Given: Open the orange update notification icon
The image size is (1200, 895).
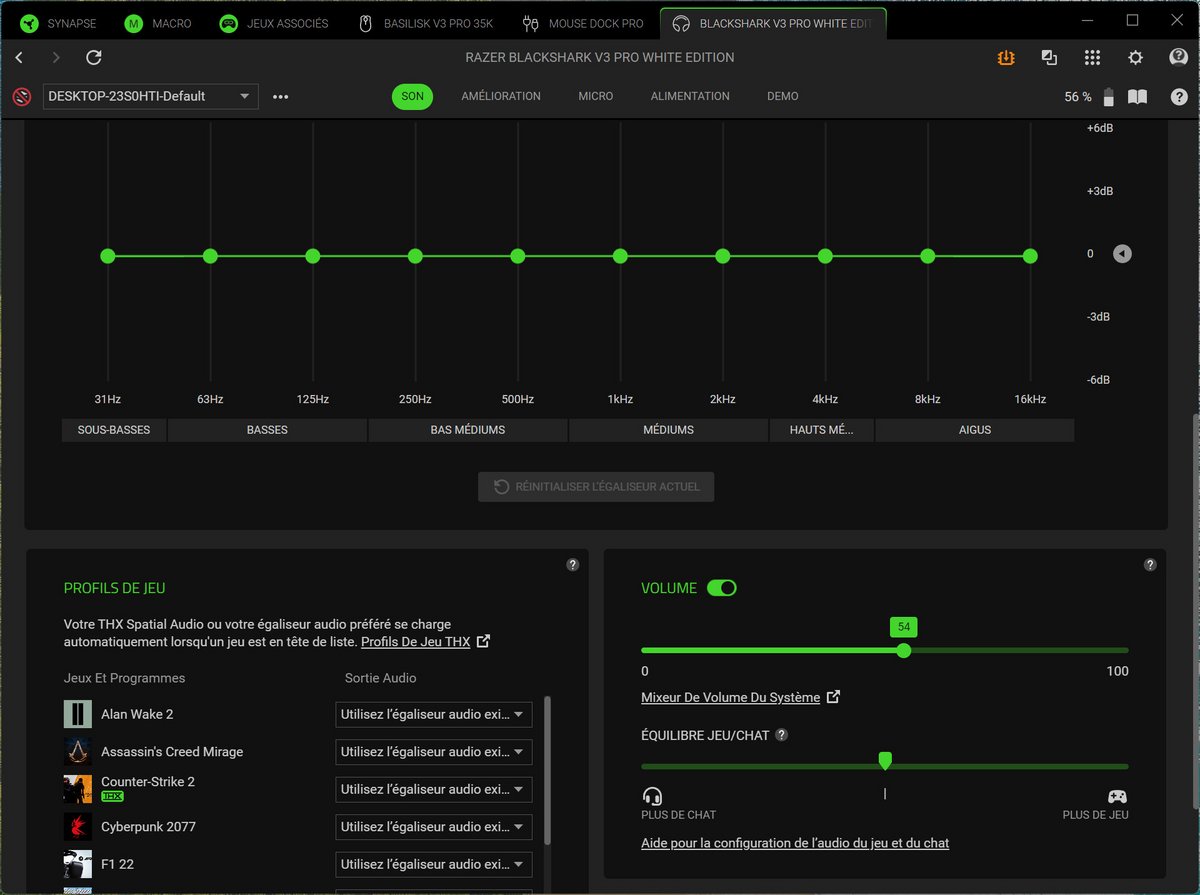Looking at the screenshot, I should point(1006,58).
